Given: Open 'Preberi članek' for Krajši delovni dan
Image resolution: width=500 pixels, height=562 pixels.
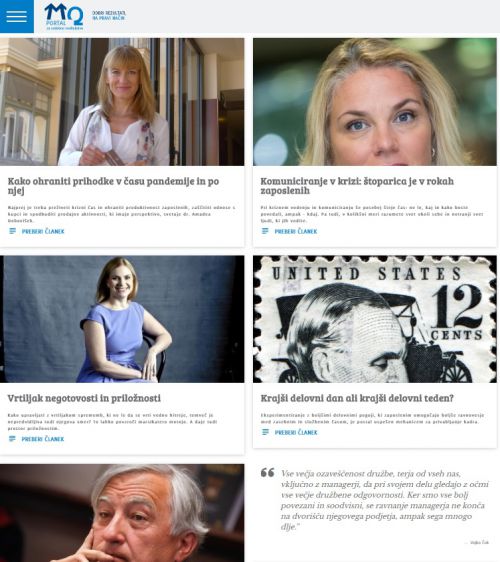Looking at the screenshot, I should [x=296, y=433].
